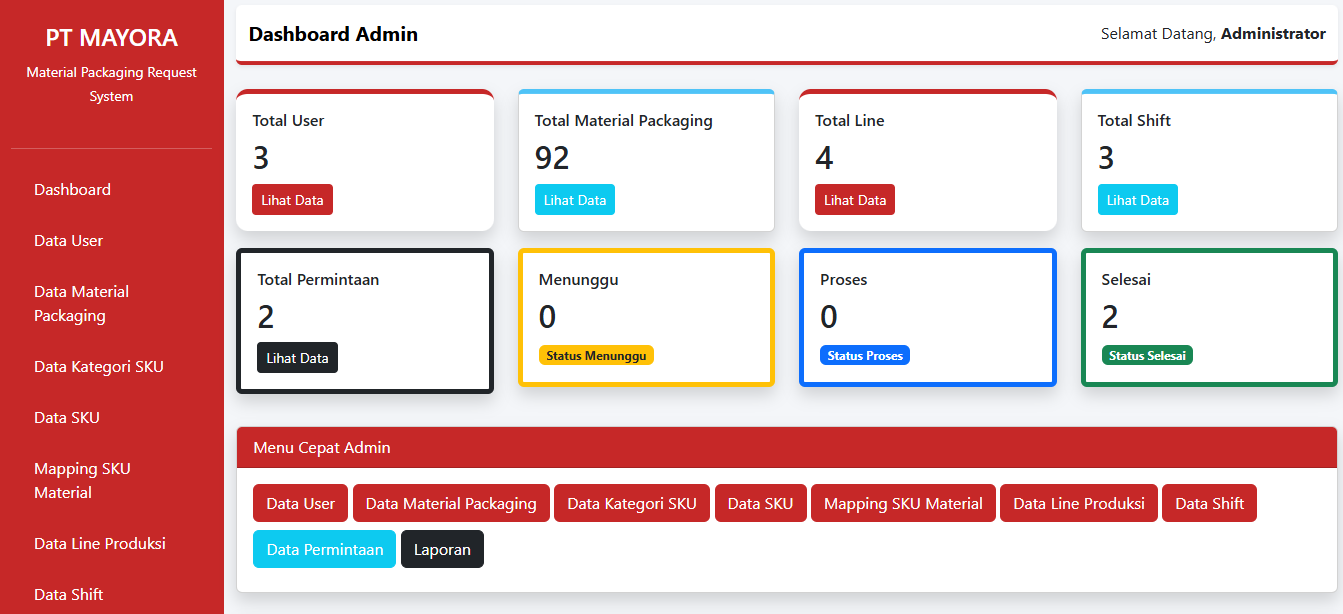The image size is (1343, 614).
Task: Click Lihat Data under Total Line
Action: [x=855, y=200]
